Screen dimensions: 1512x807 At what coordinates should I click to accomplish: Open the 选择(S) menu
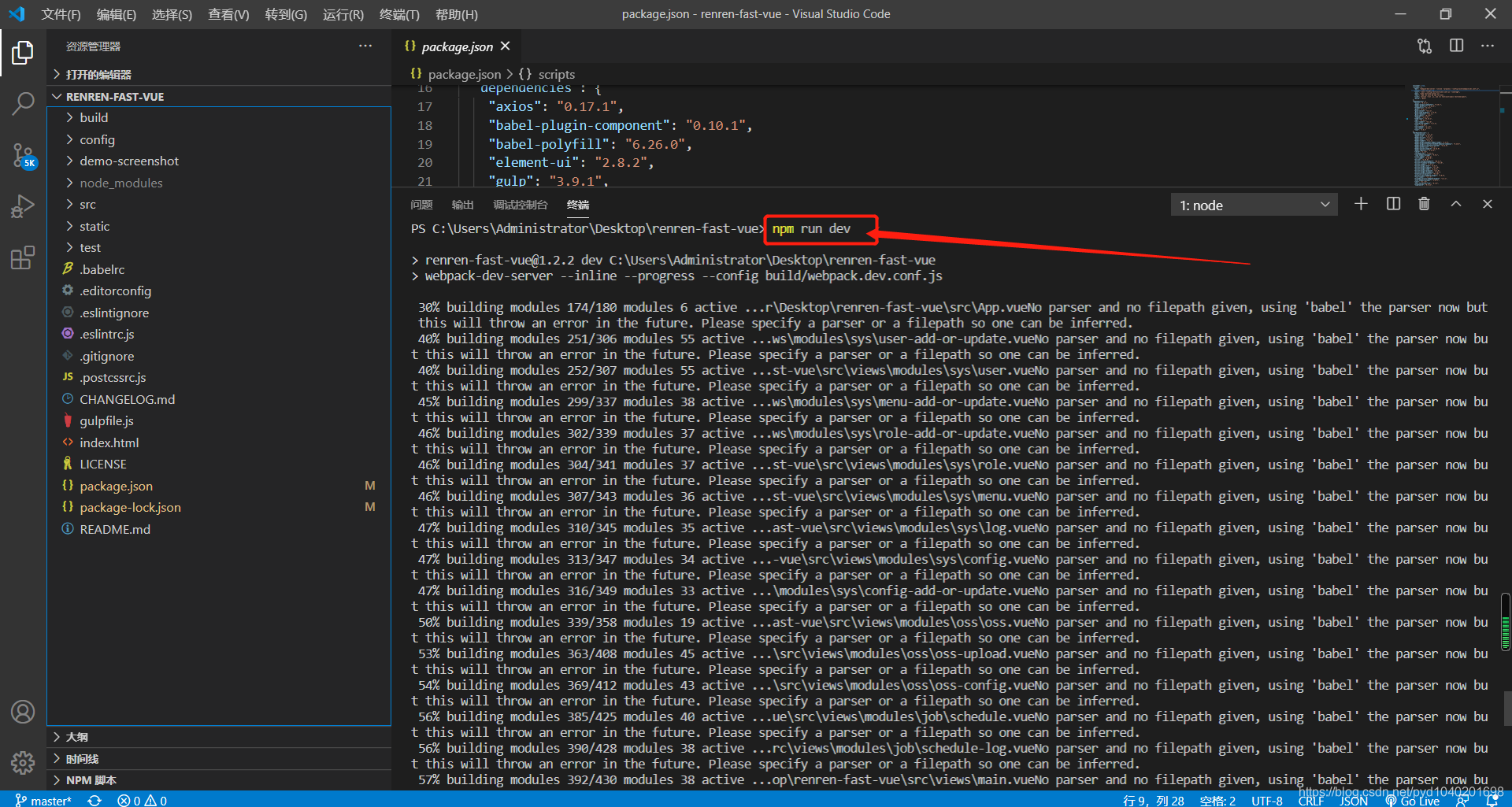[172, 14]
